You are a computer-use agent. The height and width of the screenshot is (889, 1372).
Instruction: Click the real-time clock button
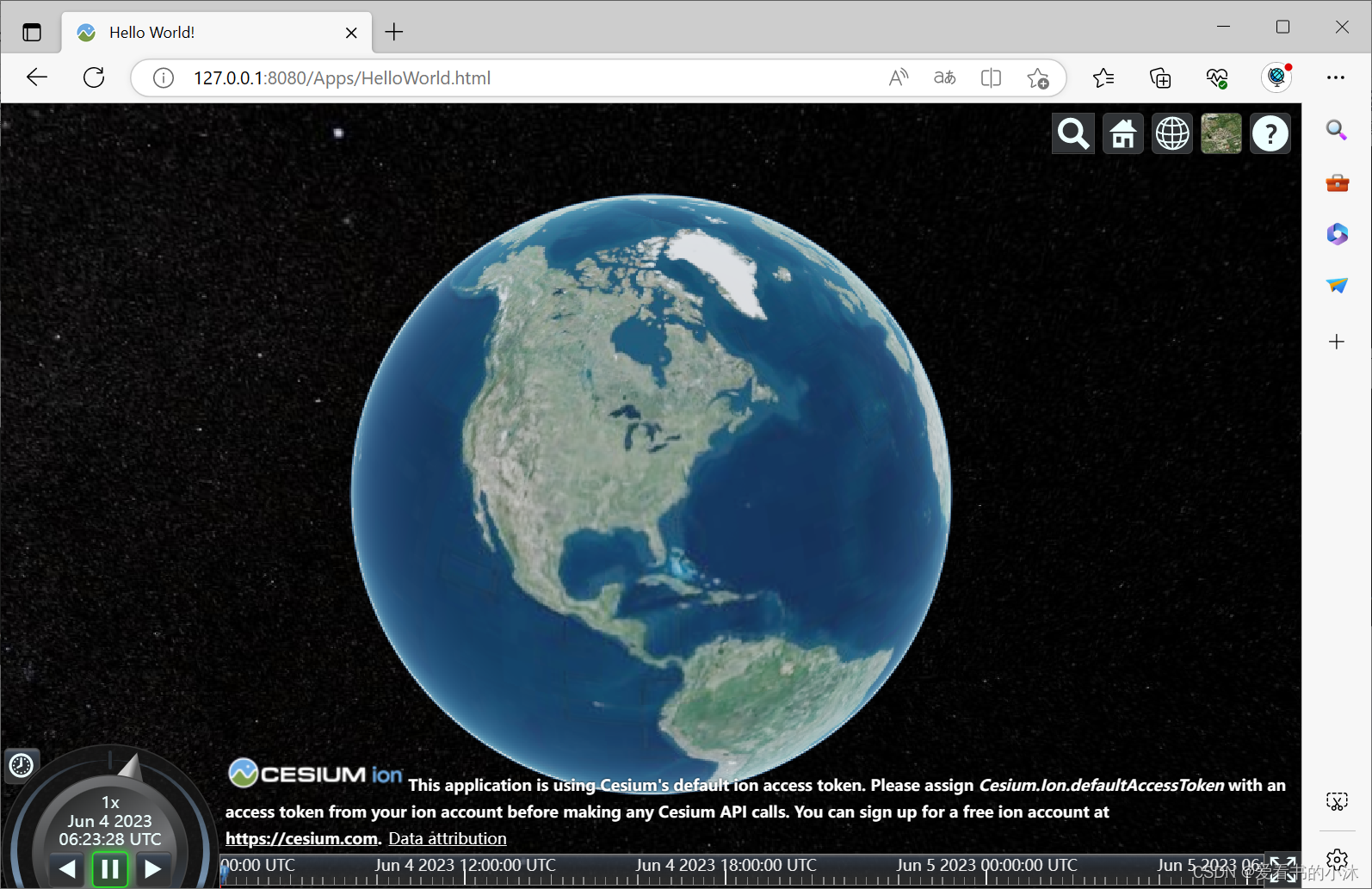(21, 765)
